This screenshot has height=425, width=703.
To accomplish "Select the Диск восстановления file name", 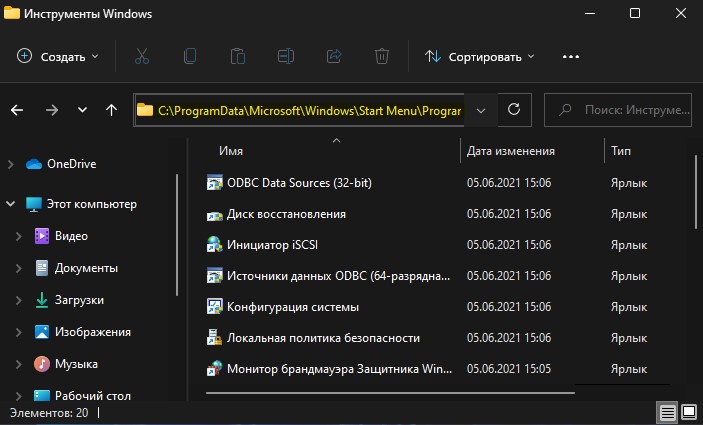I will [286, 214].
